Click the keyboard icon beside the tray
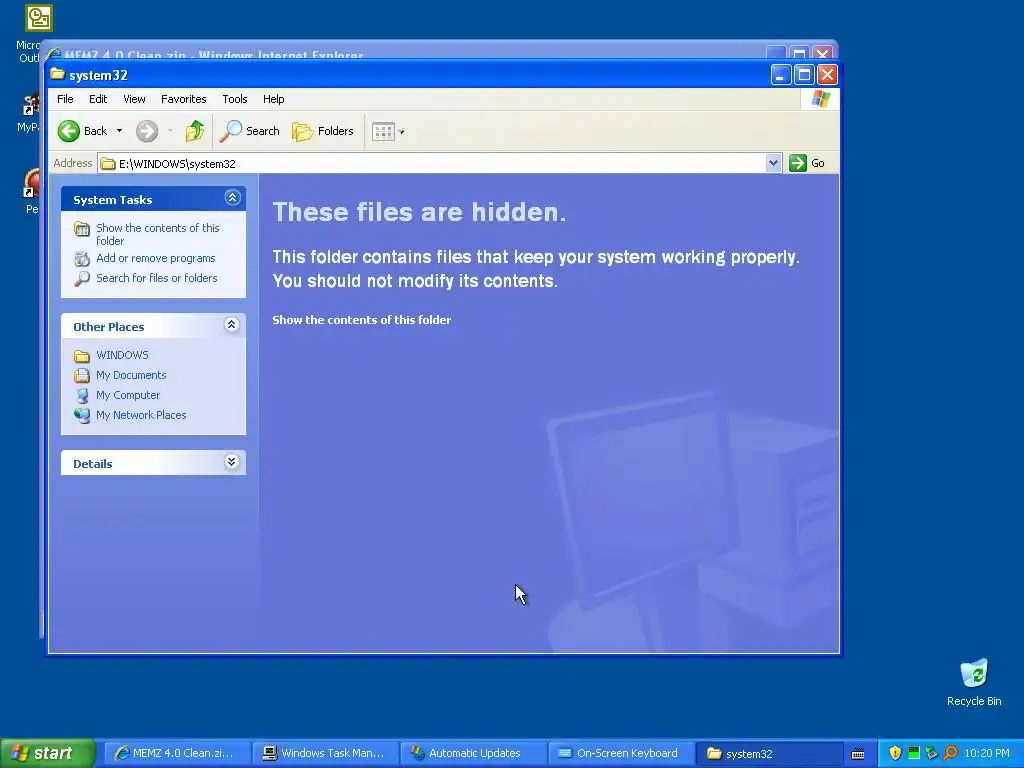Image resolution: width=1024 pixels, height=768 pixels. 858,754
